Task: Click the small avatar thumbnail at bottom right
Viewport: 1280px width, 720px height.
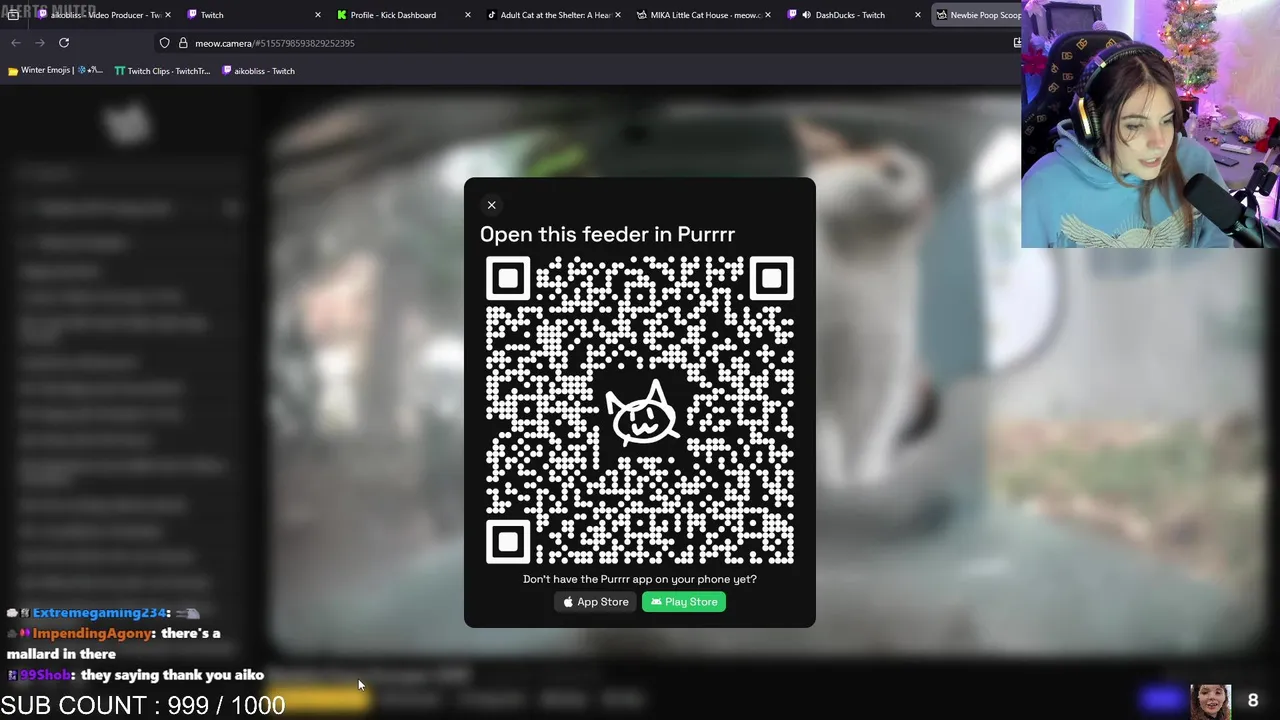Action: 1210,701
